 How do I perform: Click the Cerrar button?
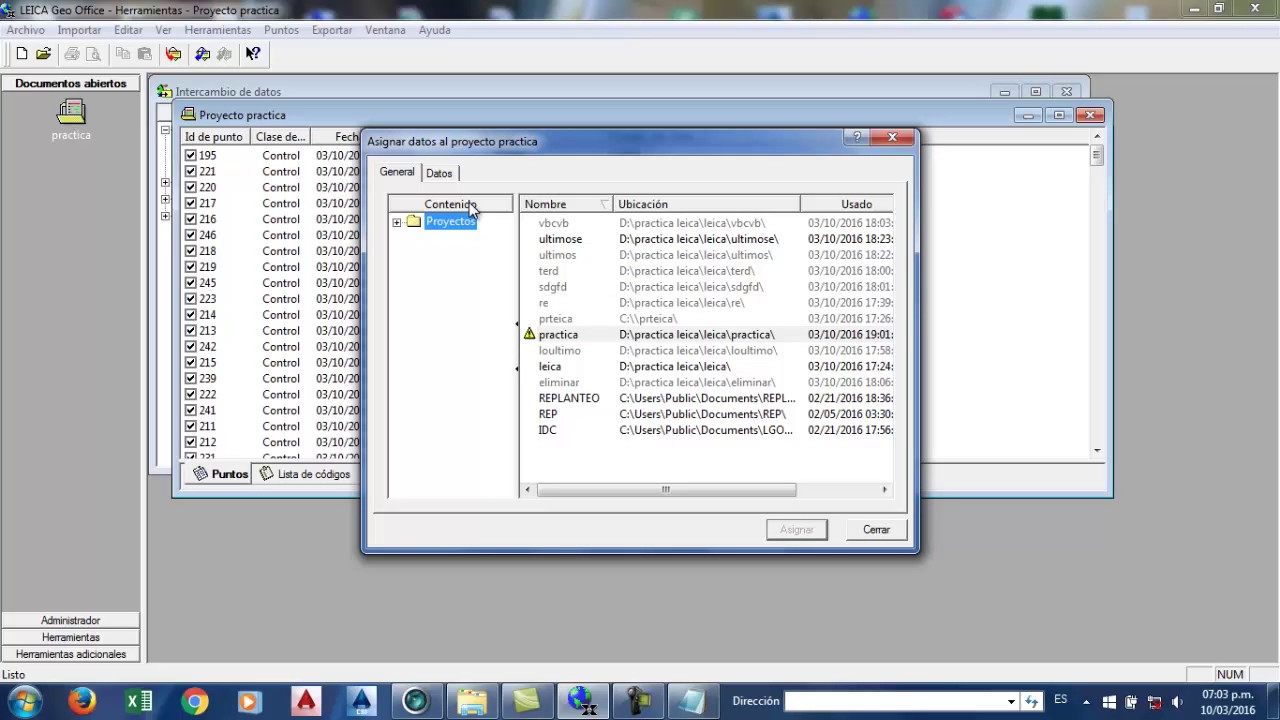[876, 529]
